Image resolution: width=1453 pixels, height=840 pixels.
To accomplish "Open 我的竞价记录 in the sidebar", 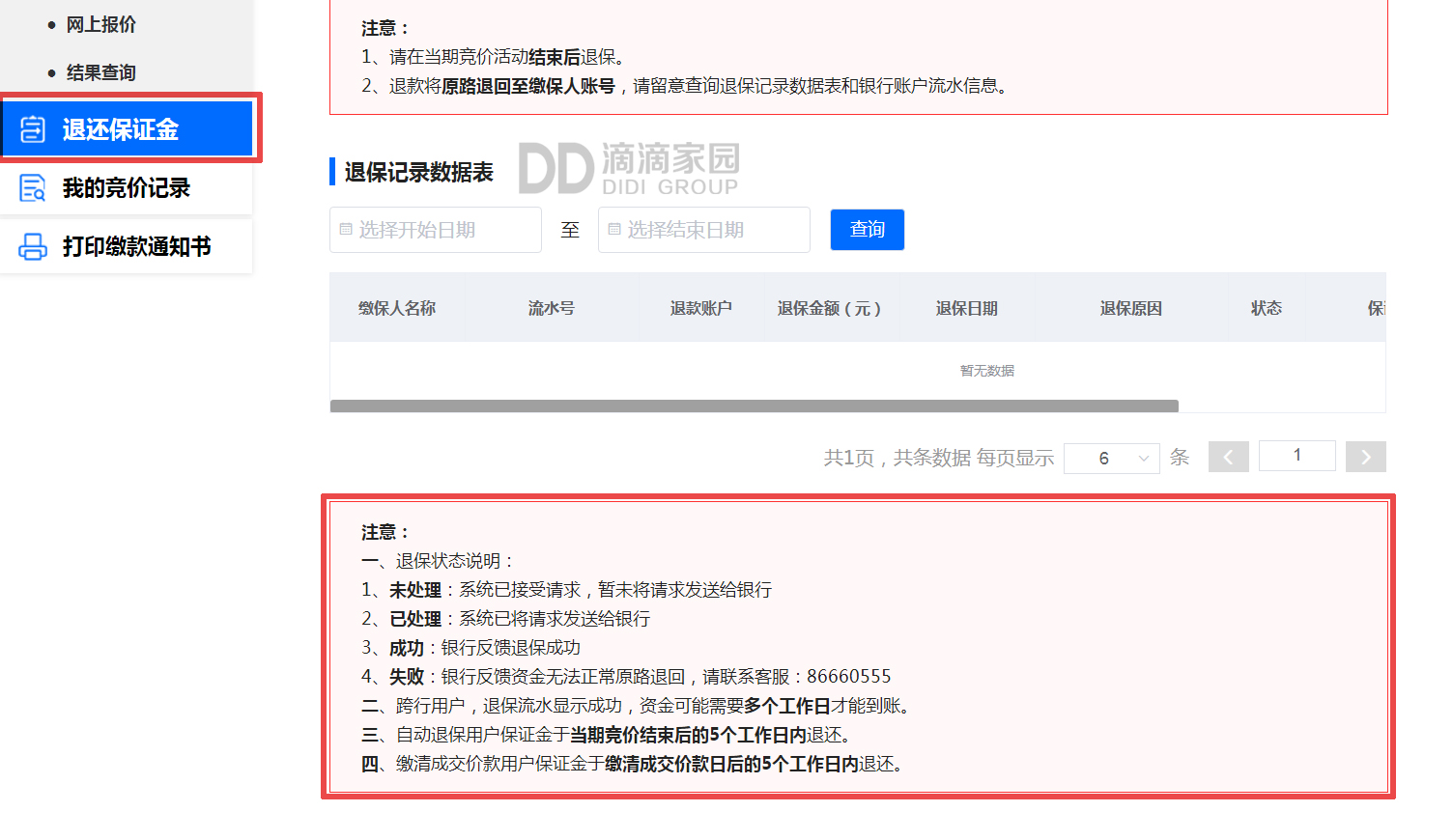I will point(127,188).
